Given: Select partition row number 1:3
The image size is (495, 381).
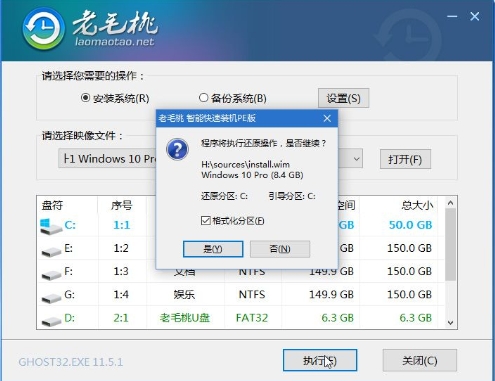Looking at the screenshot, I should tap(121, 271).
